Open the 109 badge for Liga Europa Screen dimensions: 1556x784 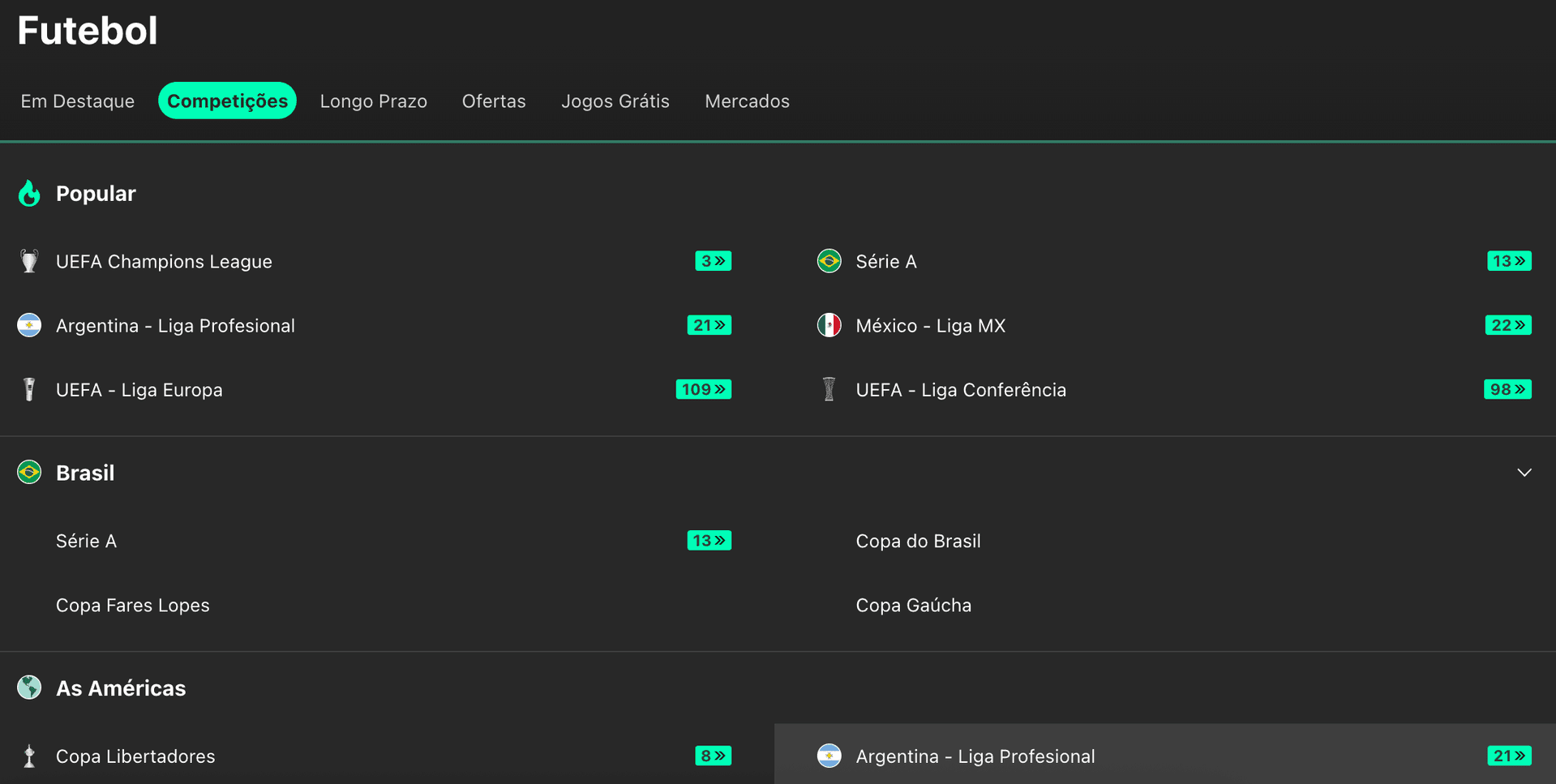tap(703, 390)
